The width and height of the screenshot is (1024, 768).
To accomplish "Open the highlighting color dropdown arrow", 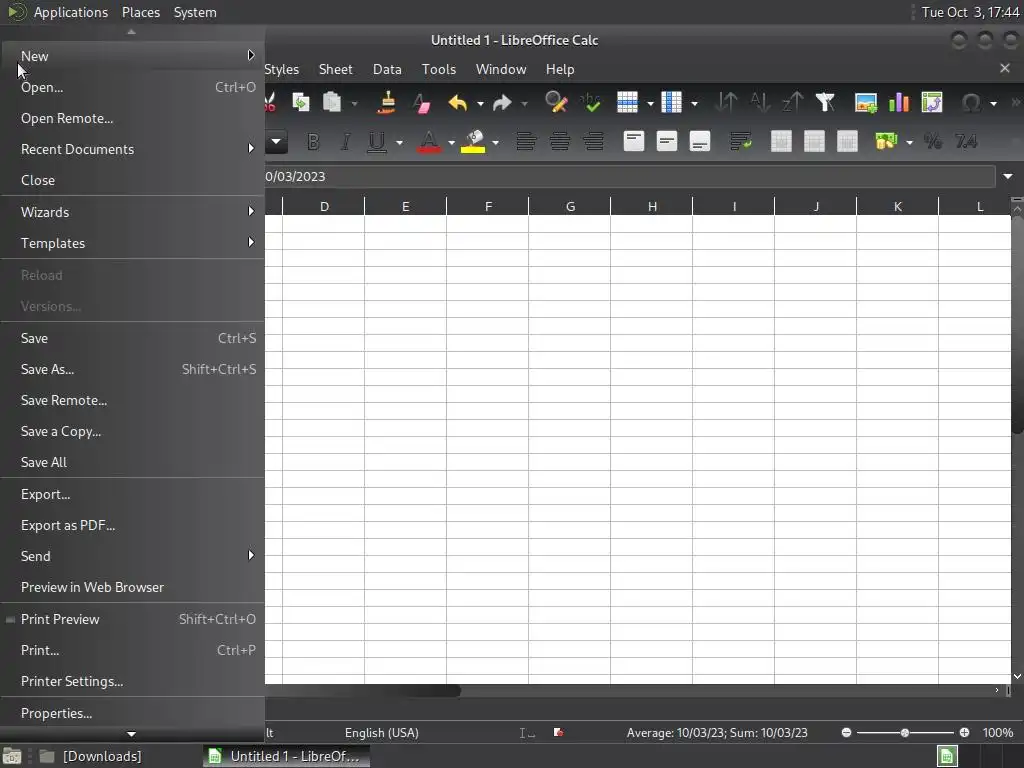I will coord(496,142).
